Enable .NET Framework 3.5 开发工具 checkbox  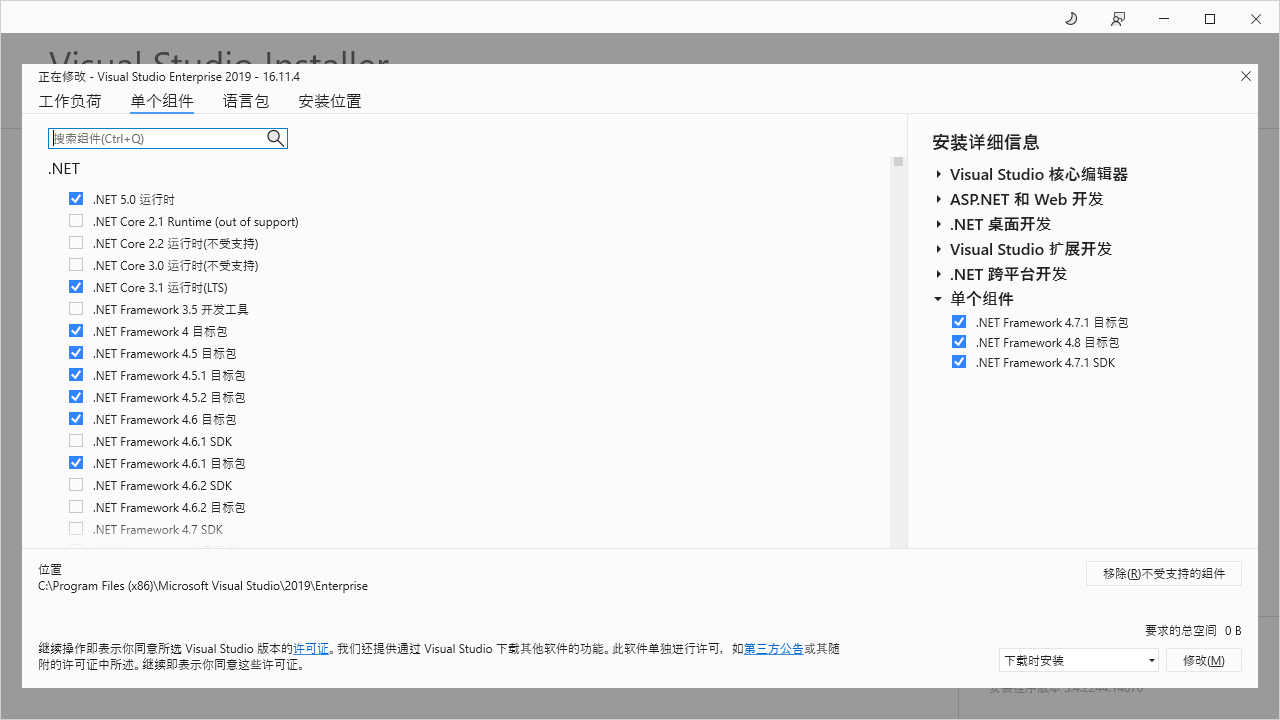76,309
